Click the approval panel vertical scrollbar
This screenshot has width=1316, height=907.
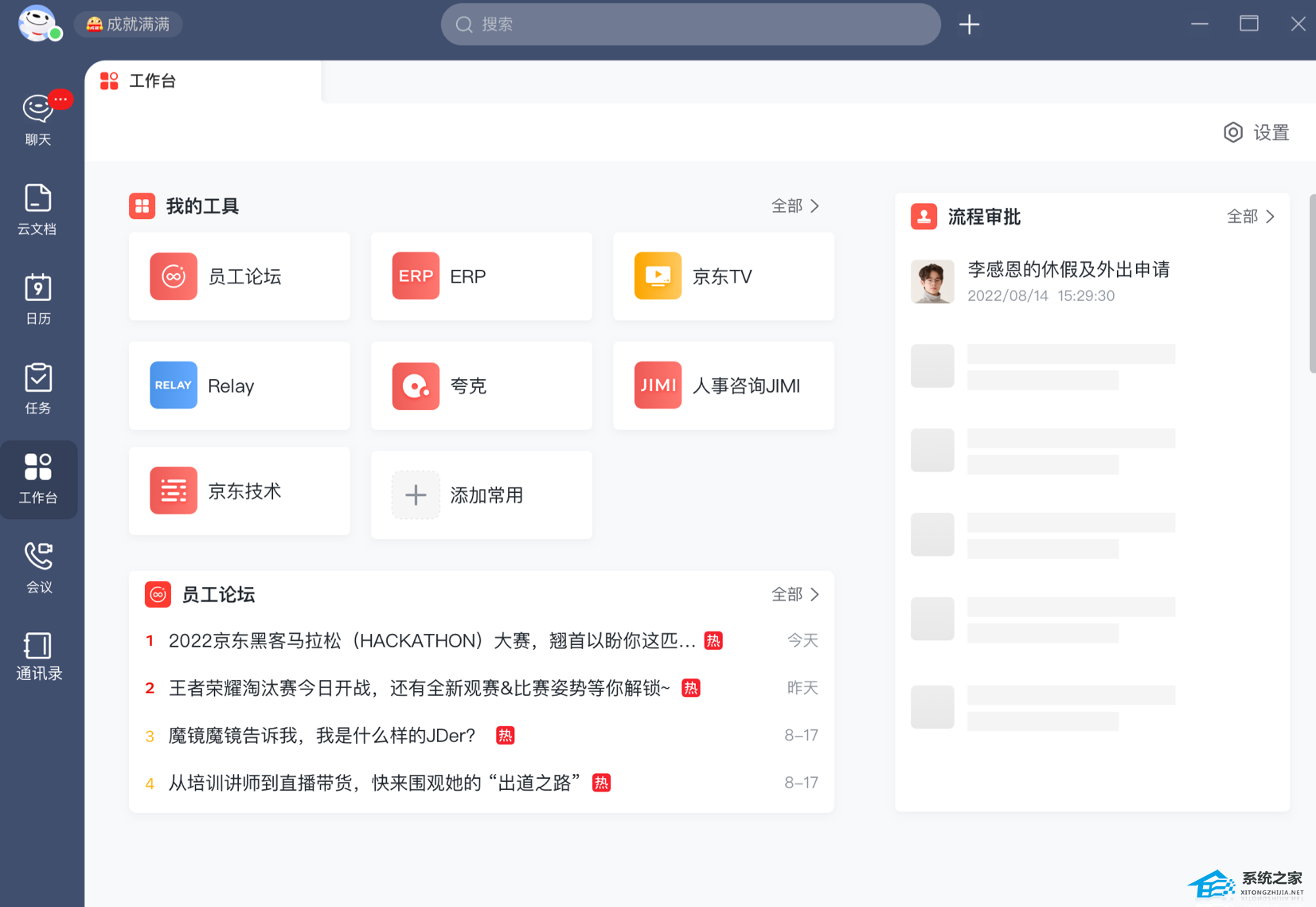1312,283
